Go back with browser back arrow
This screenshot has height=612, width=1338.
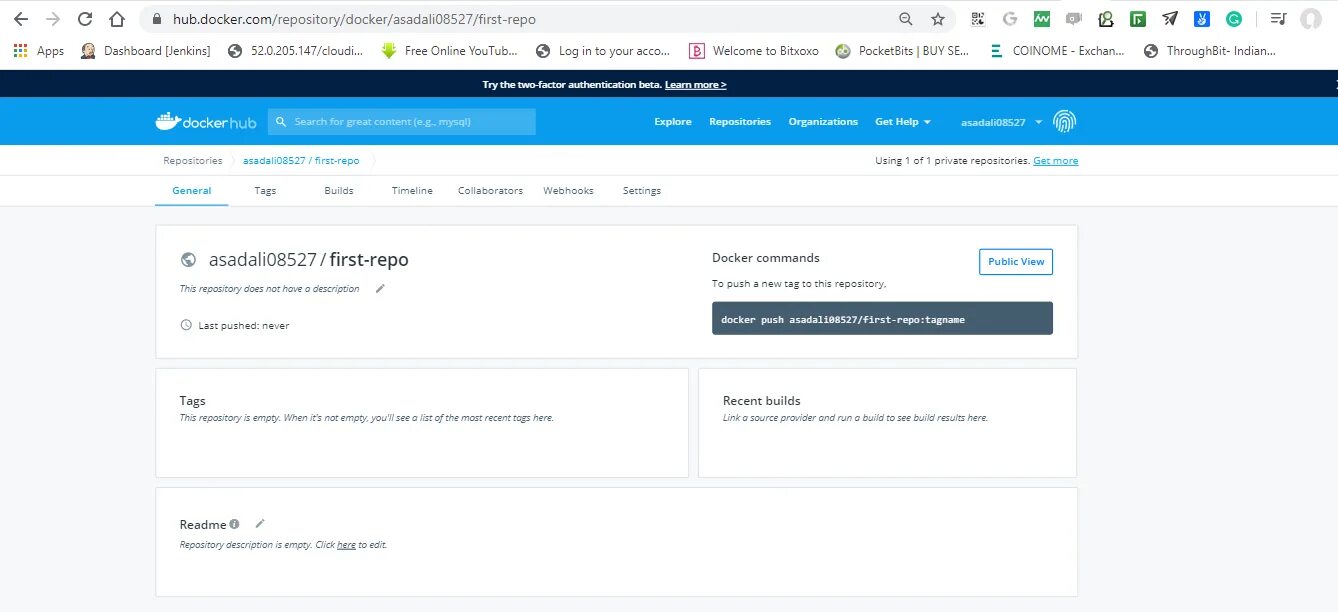pyautogui.click(x=20, y=19)
